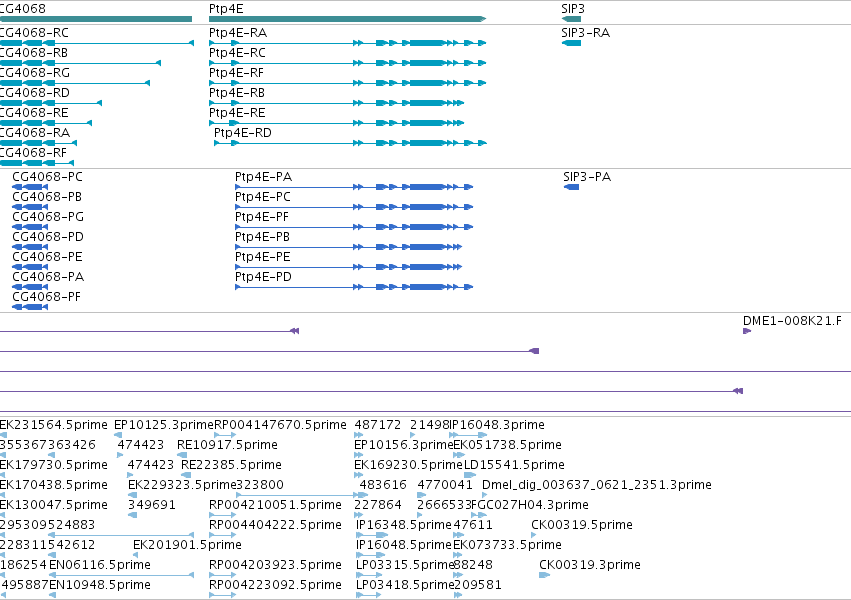The width and height of the screenshot is (851, 600).
Task: Select the SIP3-RA transcript label
Action: [586, 33]
